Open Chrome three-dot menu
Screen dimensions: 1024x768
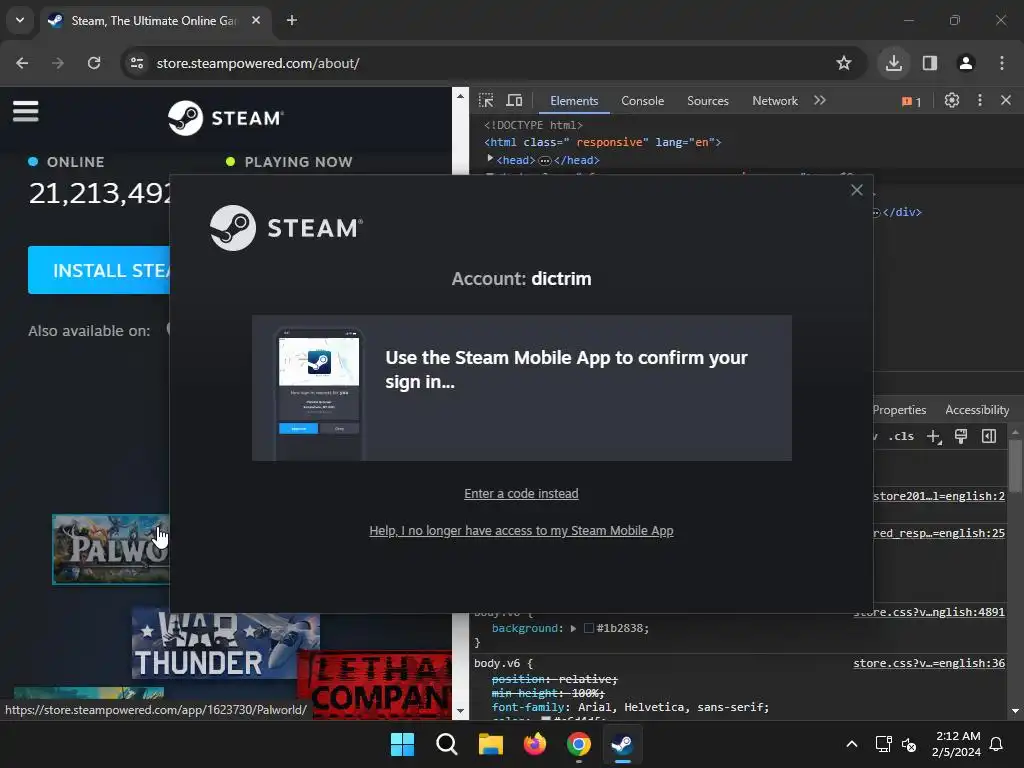tap(1002, 63)
